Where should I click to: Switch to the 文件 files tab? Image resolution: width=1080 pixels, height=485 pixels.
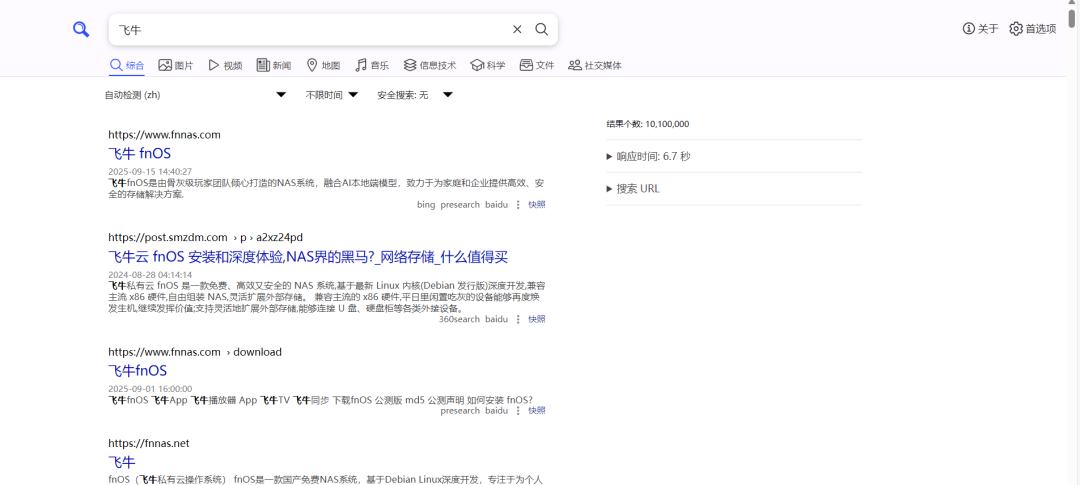[x=537, y=65]
